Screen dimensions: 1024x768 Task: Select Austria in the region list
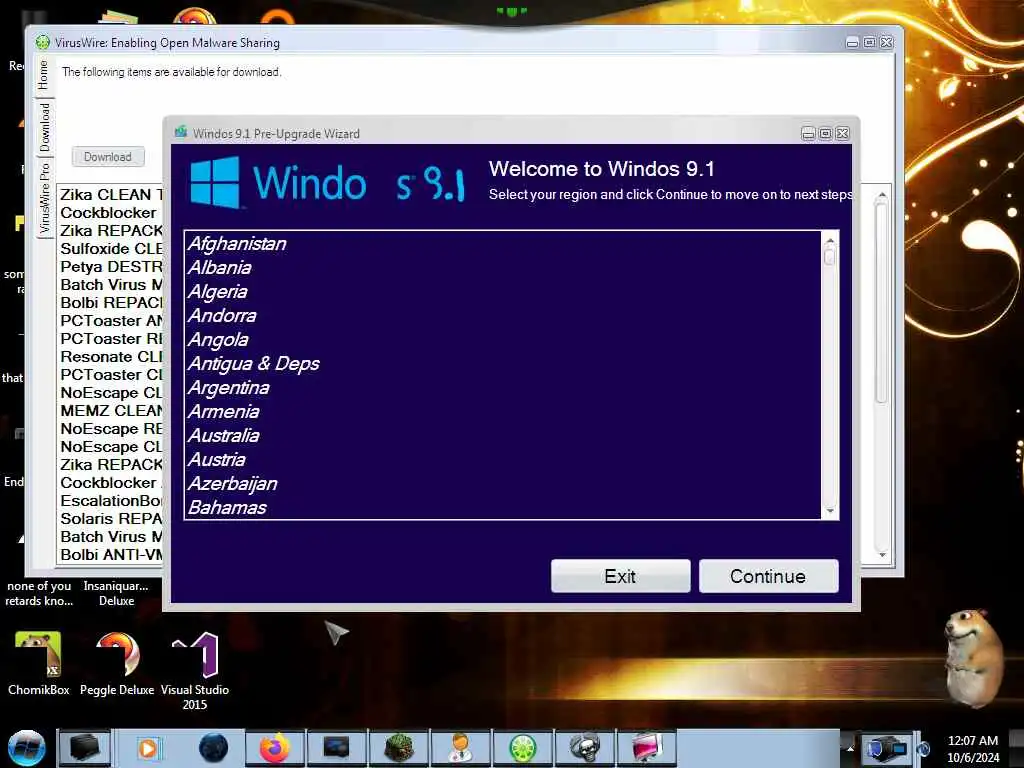(x=503, y=460)
